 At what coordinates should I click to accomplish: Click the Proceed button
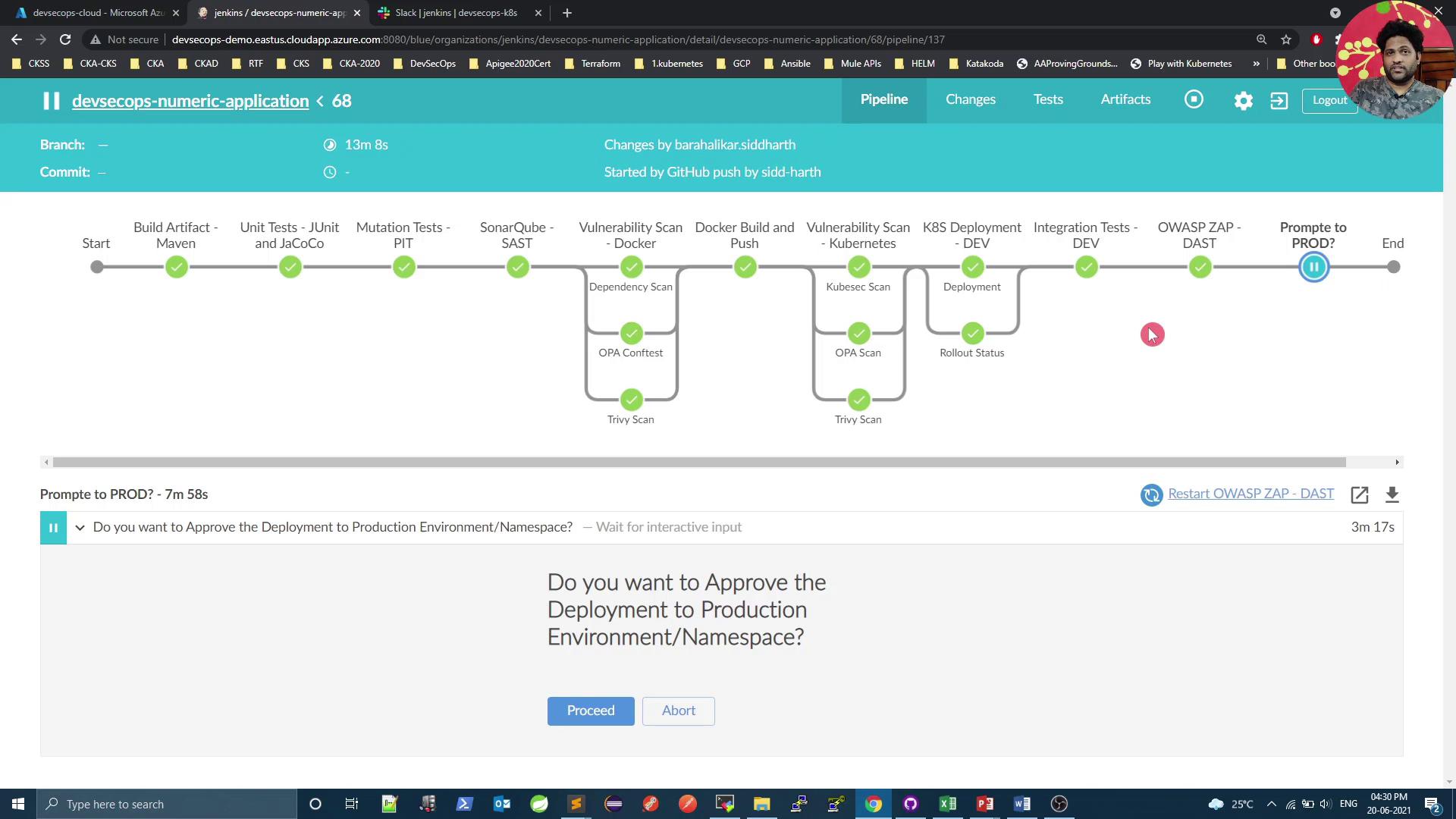pyautogui.click(x=591, y=711)
